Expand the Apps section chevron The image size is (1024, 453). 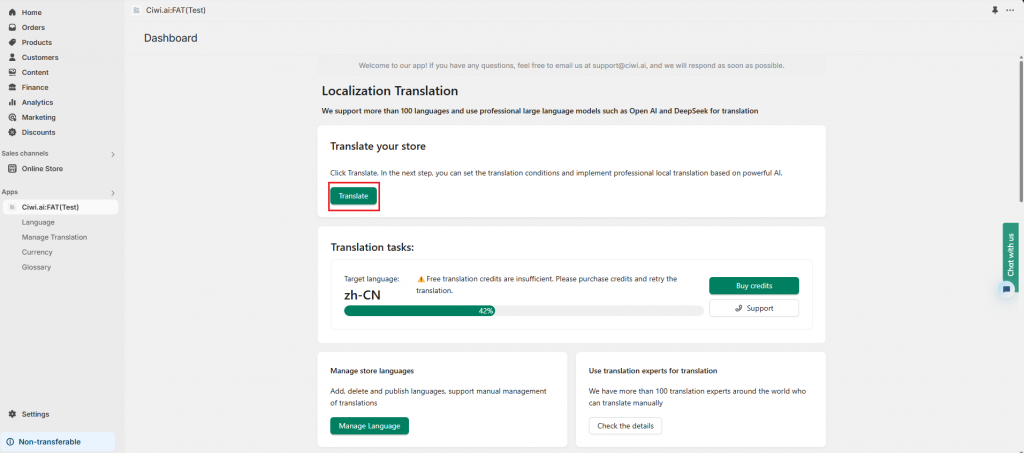tap(112, 192)
